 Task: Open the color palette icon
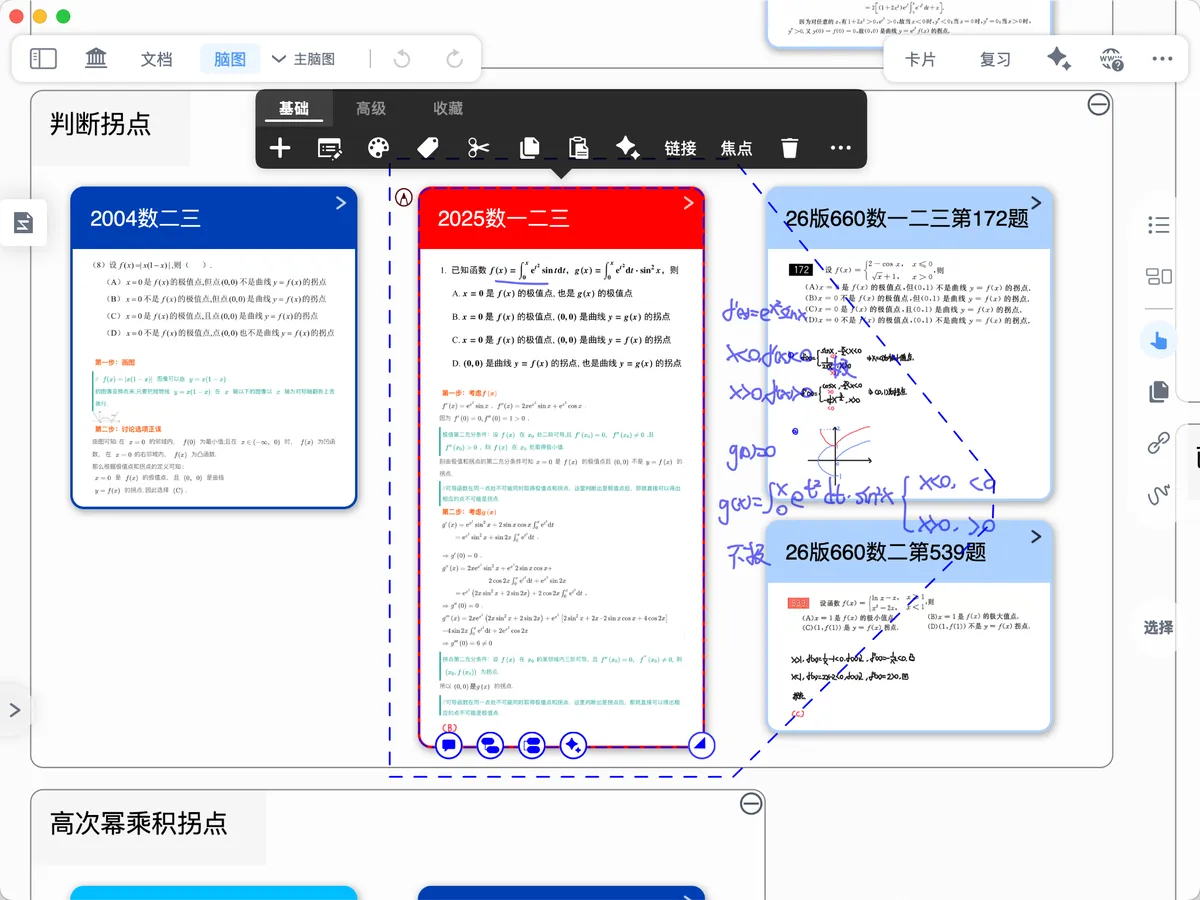click(x=378, y=148)
